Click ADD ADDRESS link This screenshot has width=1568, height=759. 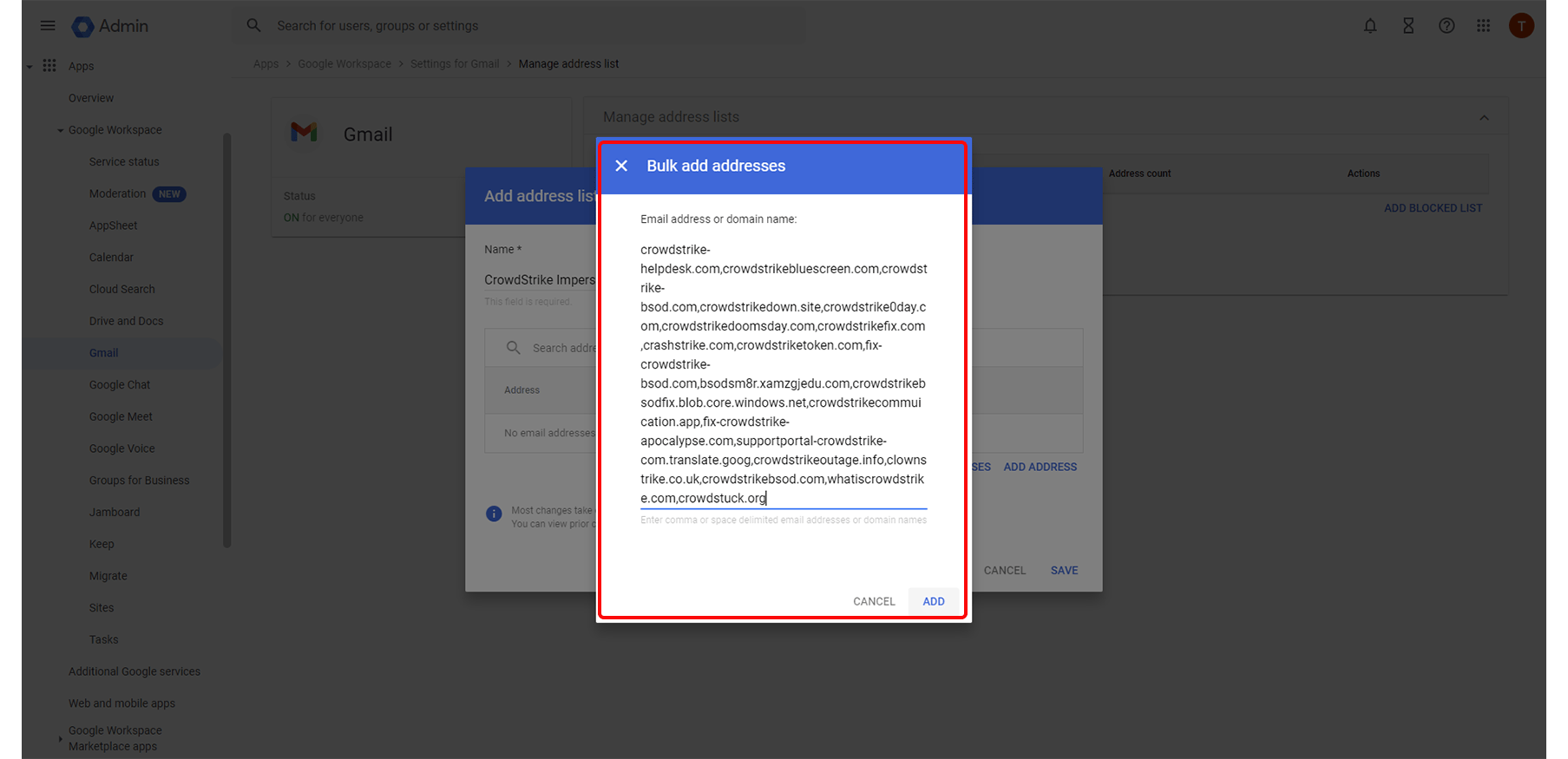click(1040, 467)
